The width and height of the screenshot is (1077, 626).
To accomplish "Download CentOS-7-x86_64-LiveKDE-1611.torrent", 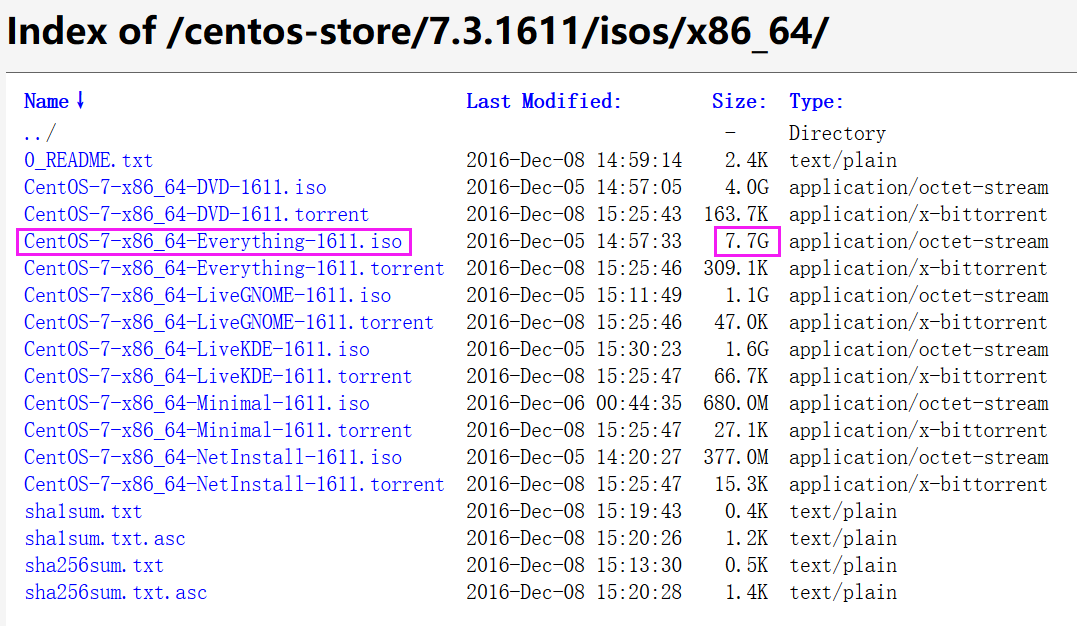I will click(x=218, y=376).
